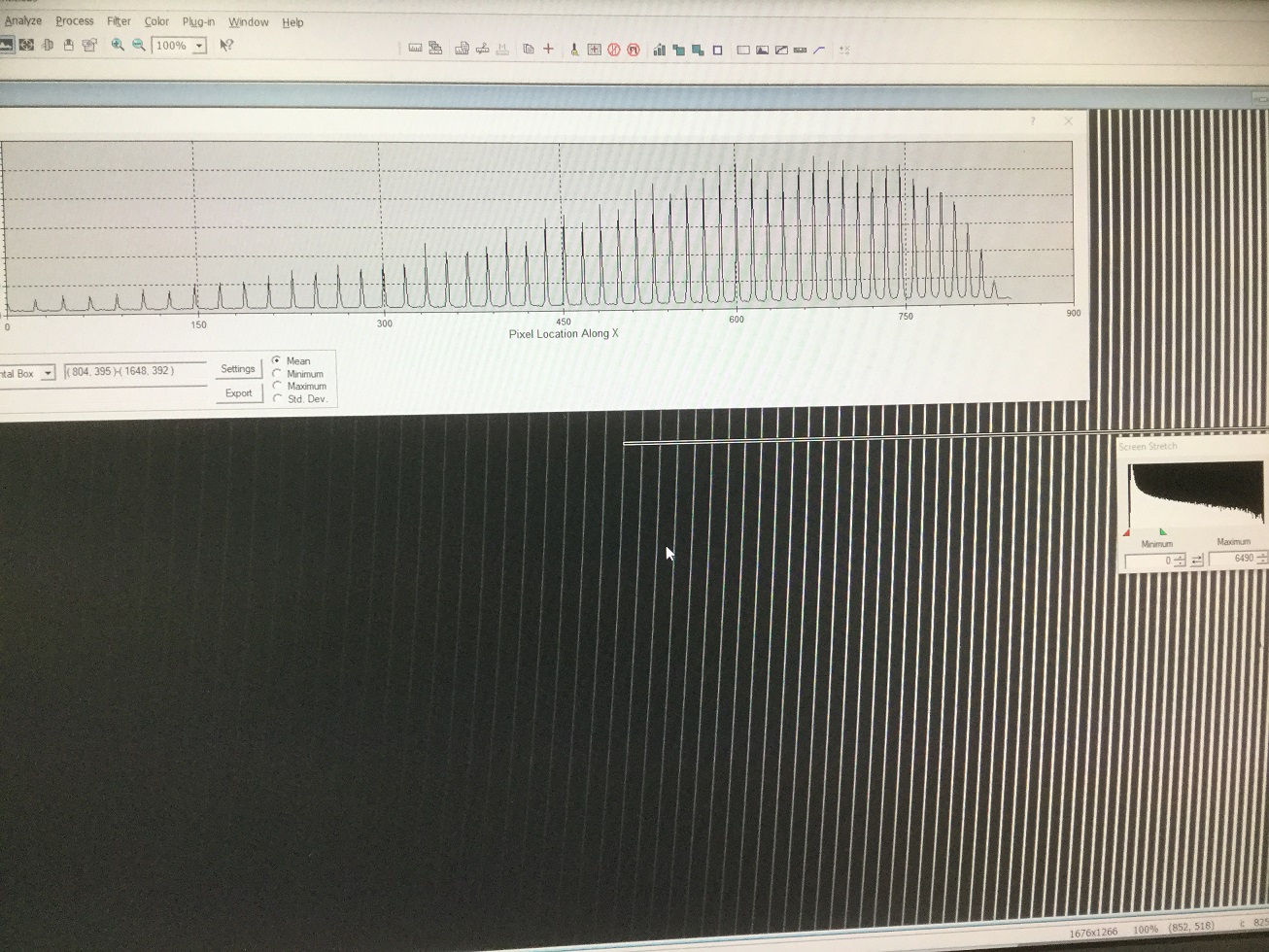Select the Zoom Out magnifier tool
The height and width of the screenshot is (952, 1269).
pos(139,45)
